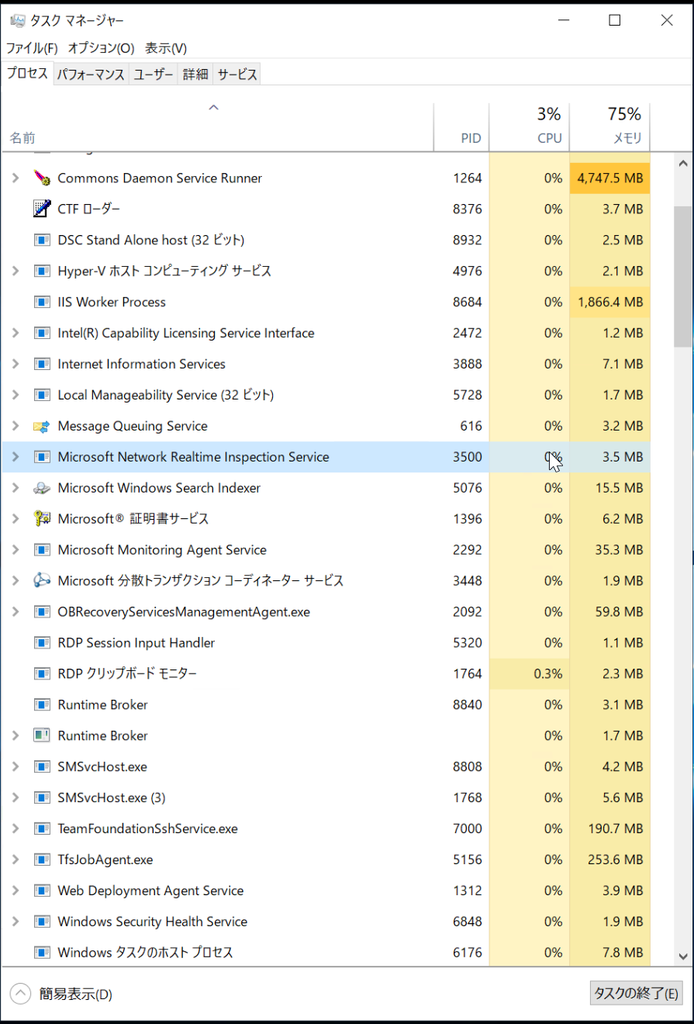The height and width of the screenshot is (1024, 694).
Task: Click the 4,747.5 MB memory cell
Action: [x=610, y=178]
